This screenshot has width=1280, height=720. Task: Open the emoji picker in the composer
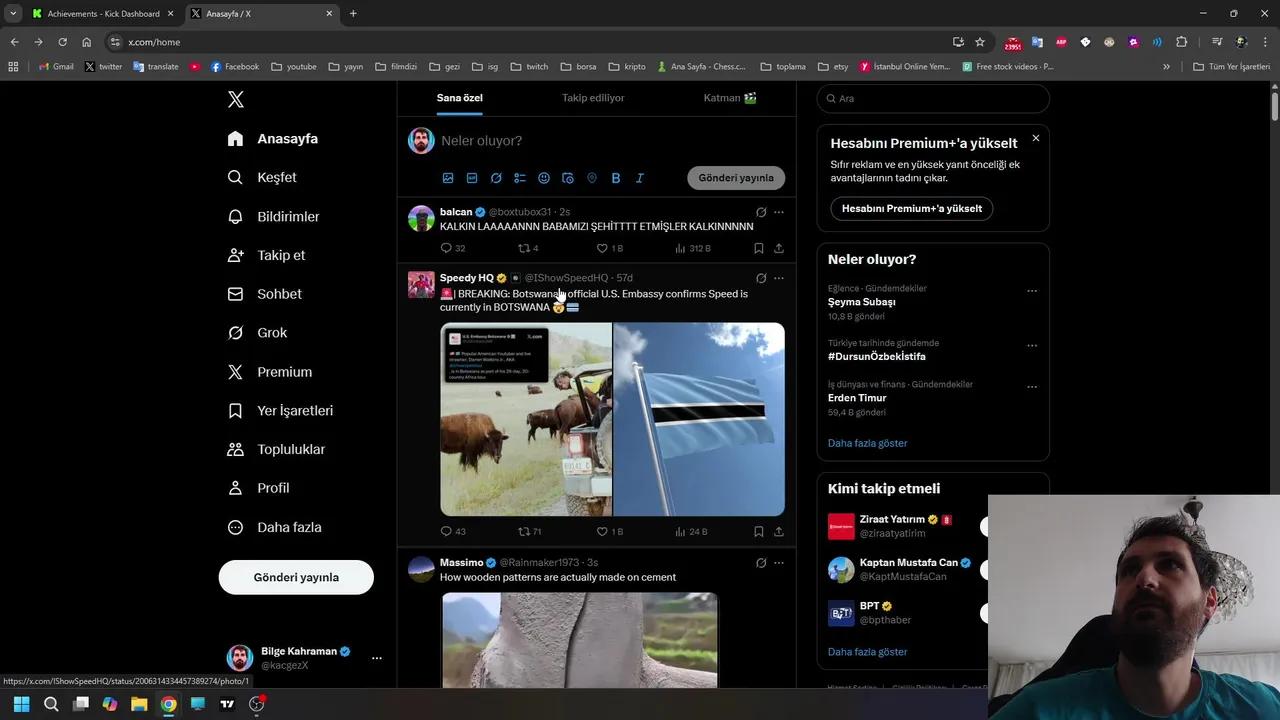pos(544,178)
